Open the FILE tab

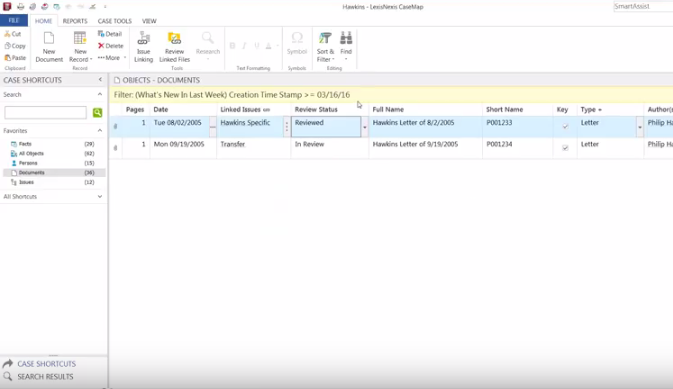[x=14, y=21]
